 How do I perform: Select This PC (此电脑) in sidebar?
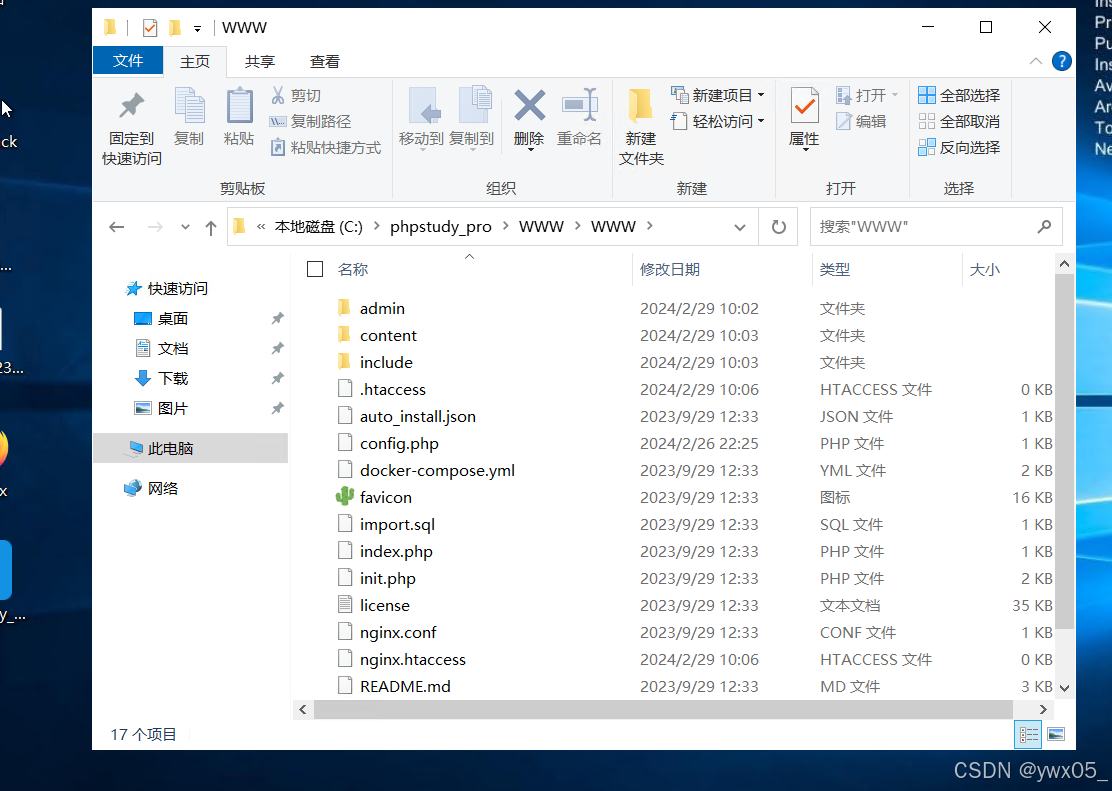click(x=190, y=448)
